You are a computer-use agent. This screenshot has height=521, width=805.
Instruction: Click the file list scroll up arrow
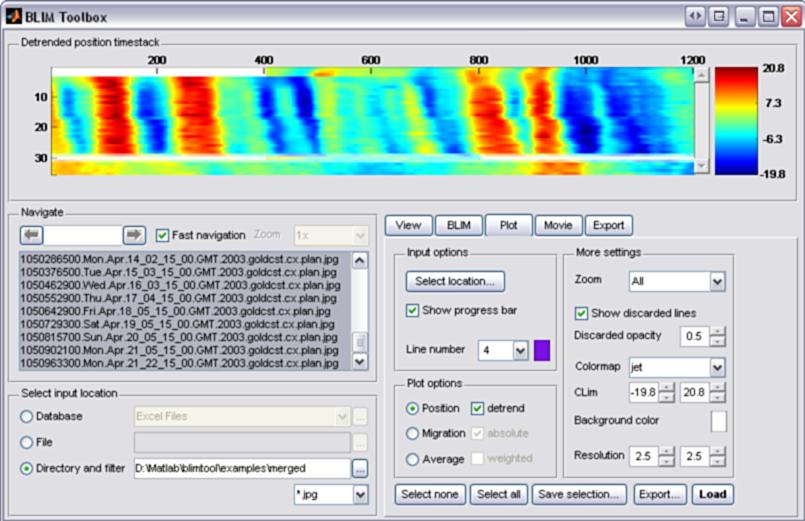click(360, 260)
